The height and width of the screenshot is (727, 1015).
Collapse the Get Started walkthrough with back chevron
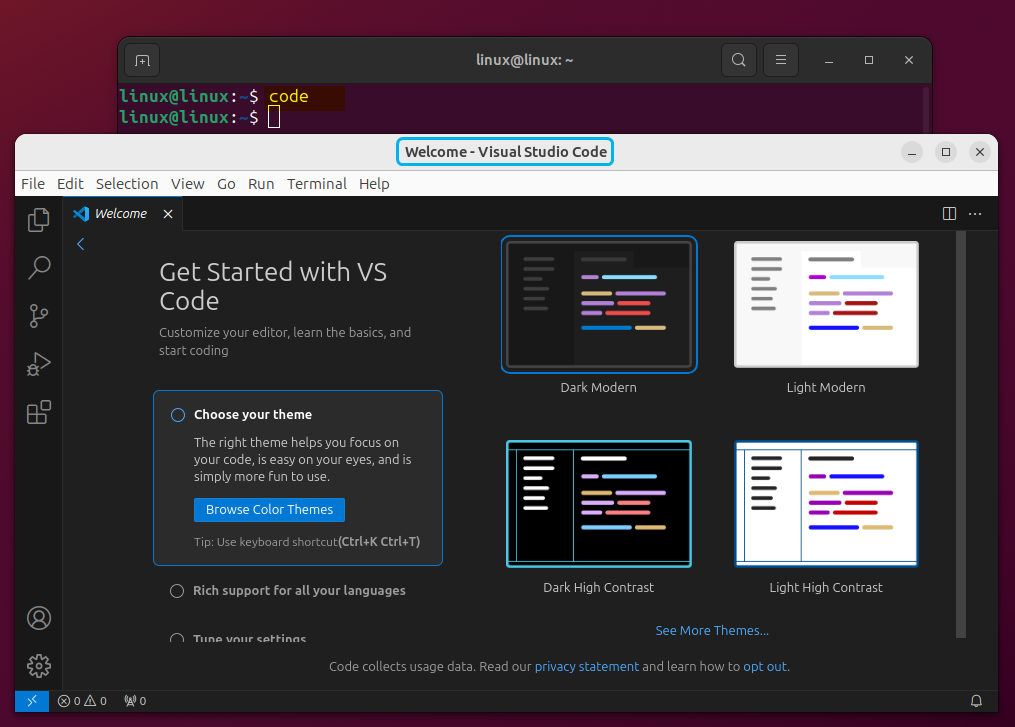coord(80,243)
